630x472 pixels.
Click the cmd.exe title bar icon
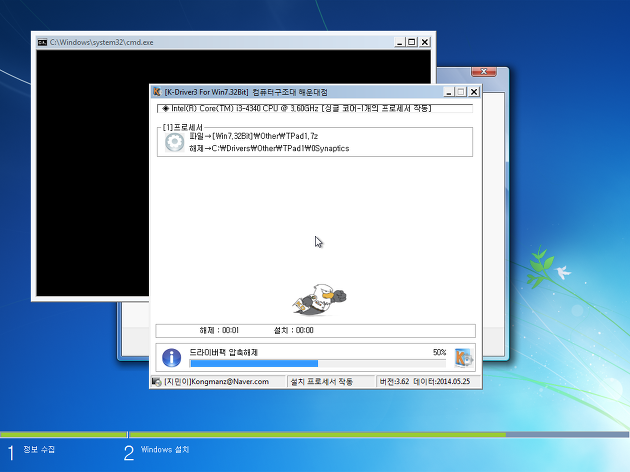point(42,42)
